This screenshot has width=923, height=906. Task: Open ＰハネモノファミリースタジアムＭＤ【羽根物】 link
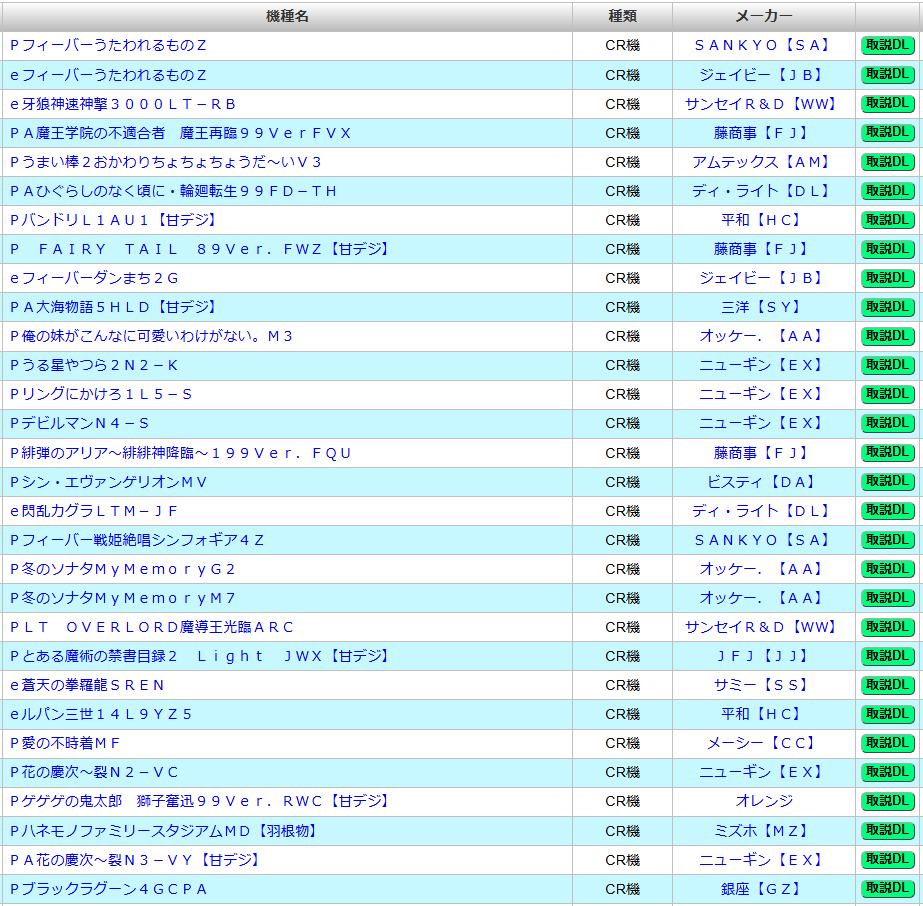pos(165,831)
